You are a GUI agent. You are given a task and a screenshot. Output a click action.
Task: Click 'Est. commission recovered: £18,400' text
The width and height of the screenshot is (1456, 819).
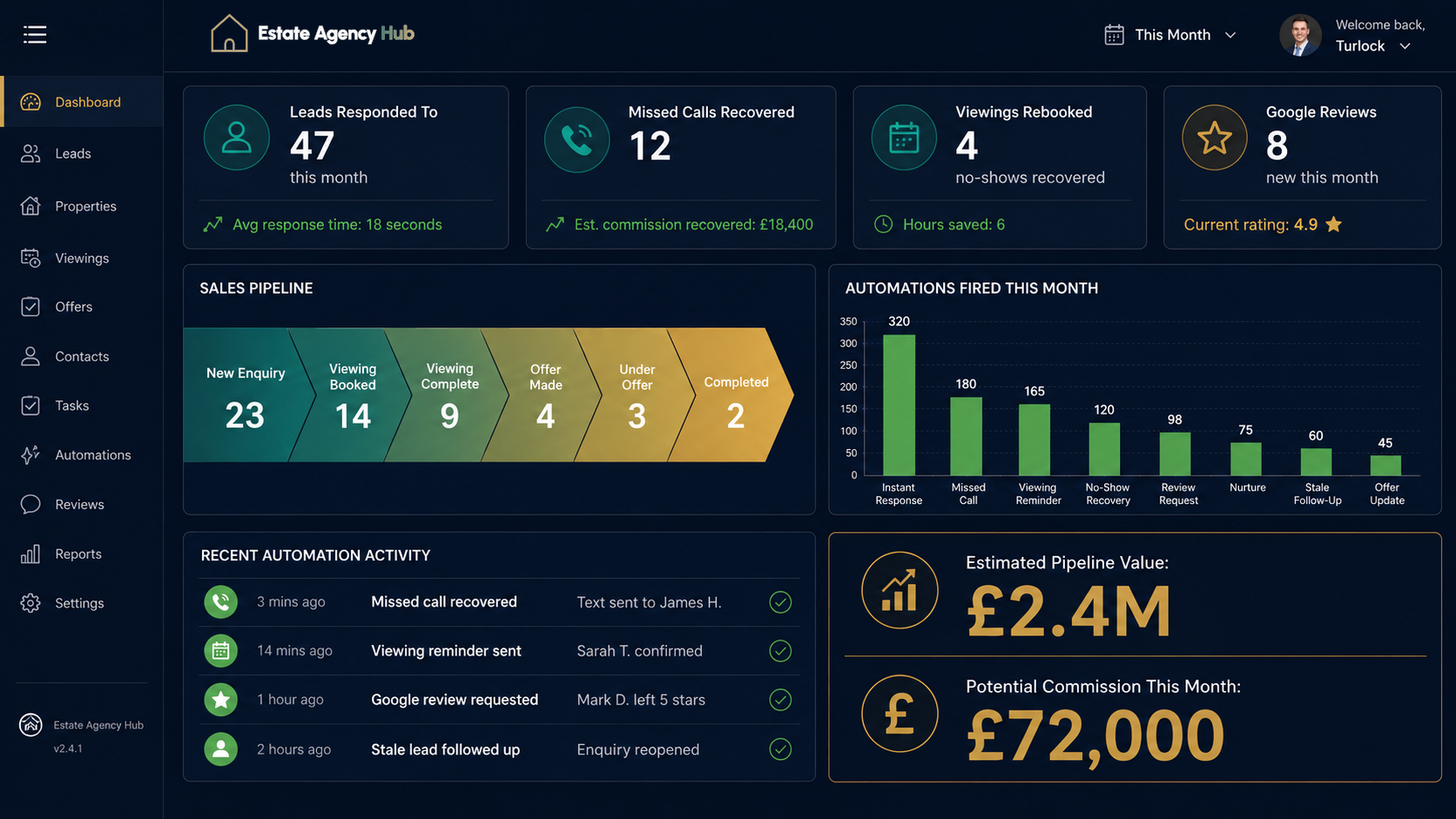tap(693, 225)
